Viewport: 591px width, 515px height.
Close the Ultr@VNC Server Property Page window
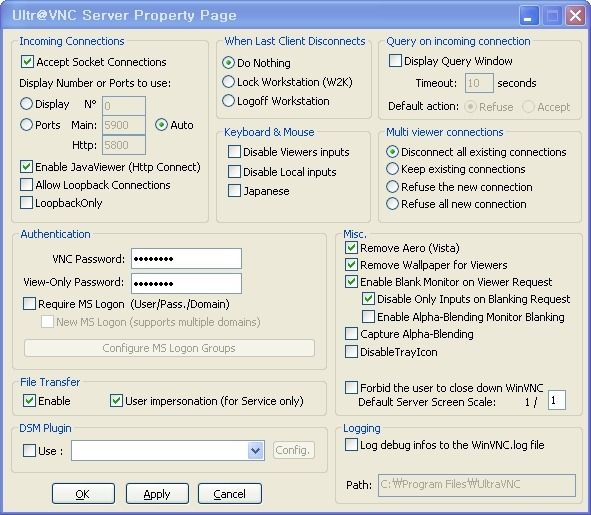(576, 16)
